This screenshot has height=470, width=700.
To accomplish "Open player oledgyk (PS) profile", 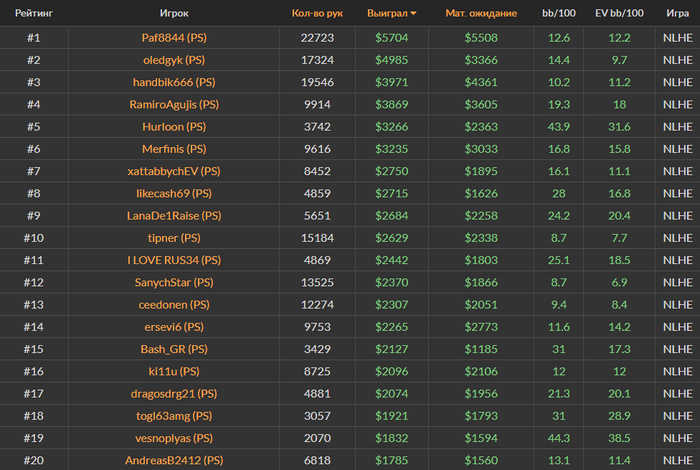I will 174,60.
